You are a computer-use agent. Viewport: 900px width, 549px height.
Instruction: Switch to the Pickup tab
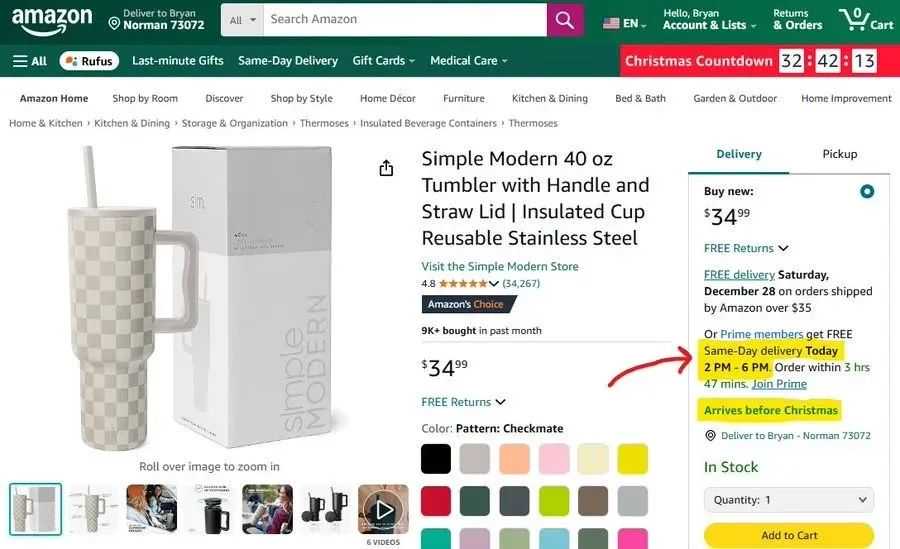pos(839,154)
